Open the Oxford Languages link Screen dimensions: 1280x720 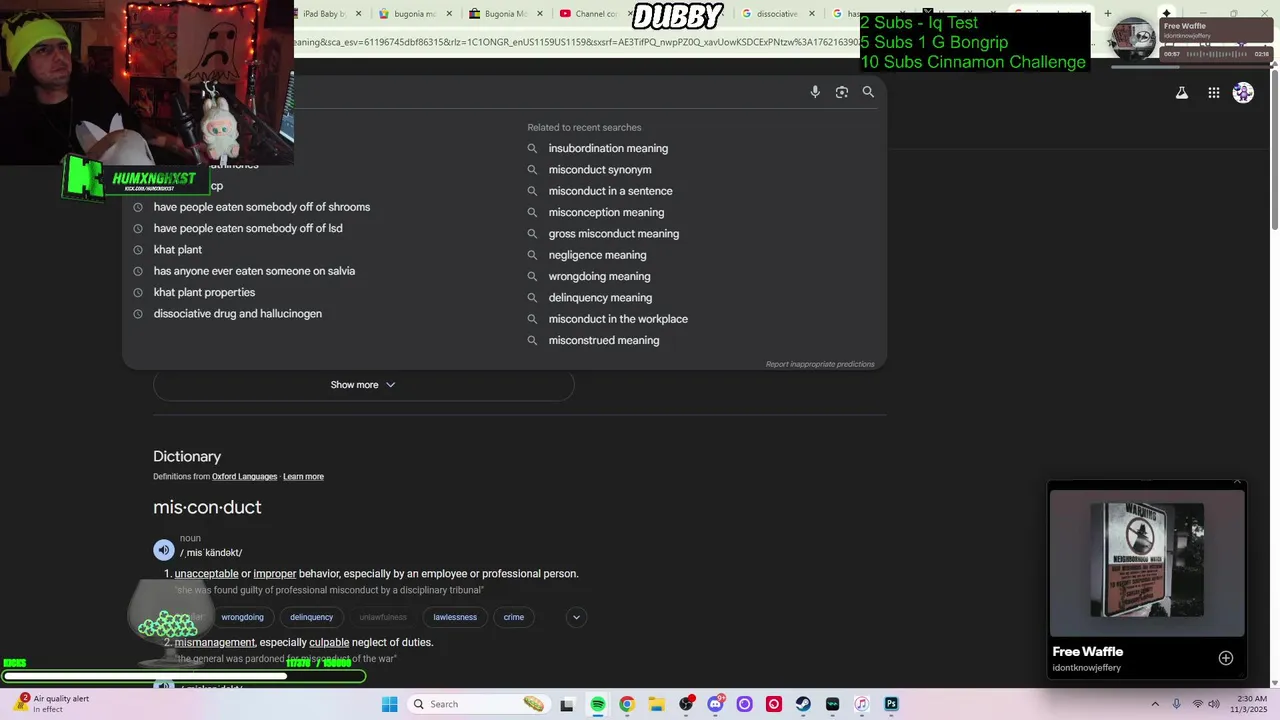click(244, 477)
